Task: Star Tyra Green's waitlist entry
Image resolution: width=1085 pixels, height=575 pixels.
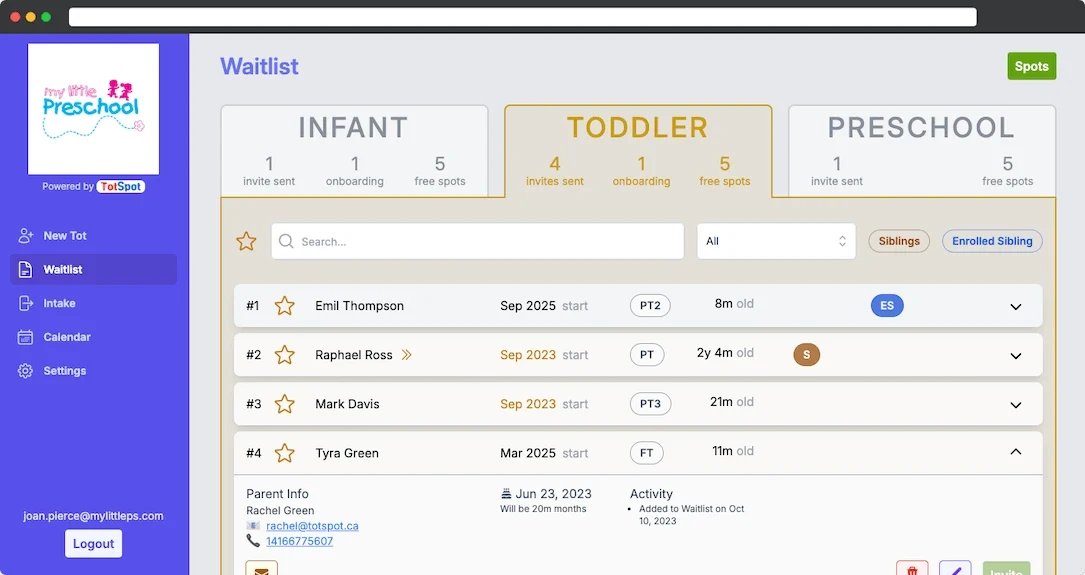Action: point(285,453)
